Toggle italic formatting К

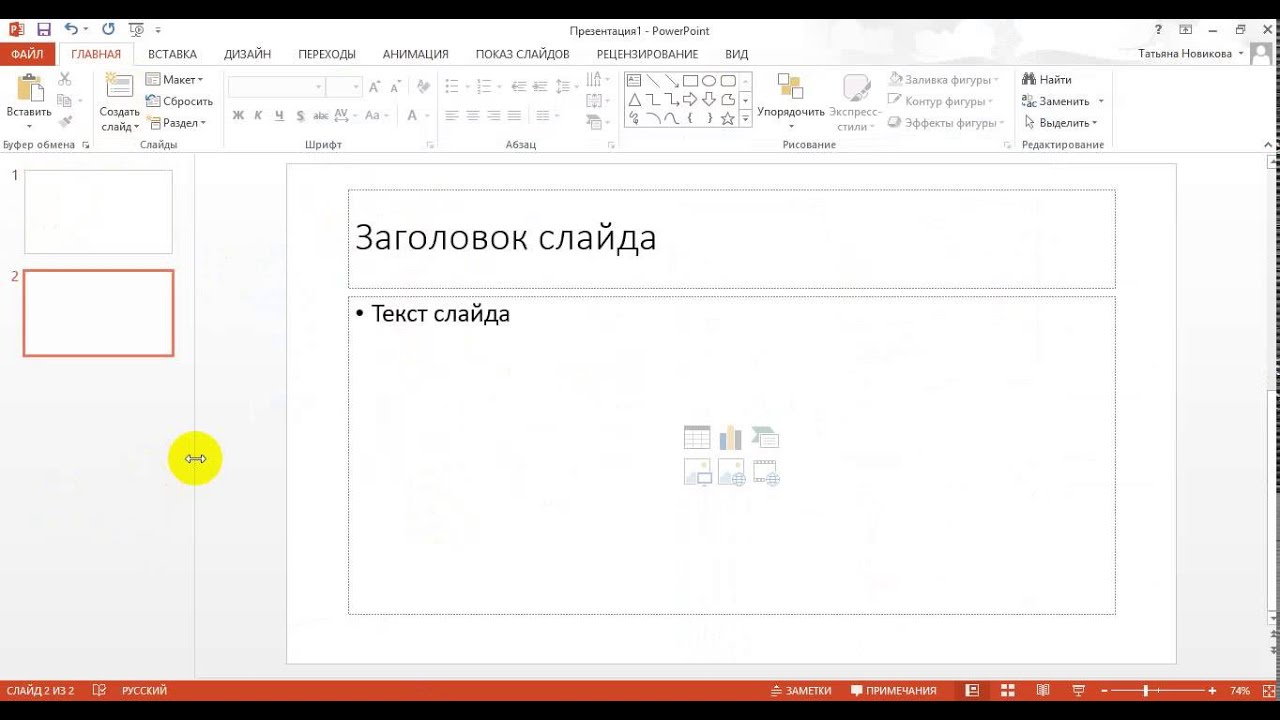258,116
